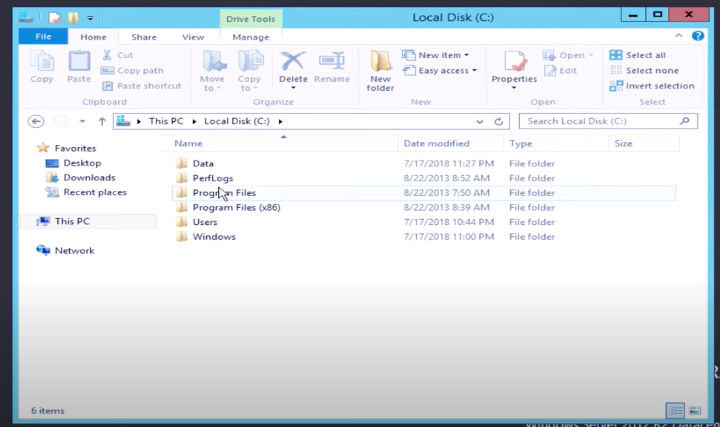Viewport: 720px width, 427px height.
Task: Click the Properties icon with checkmark
Action: pyautogui.click(x=515, y=61)
